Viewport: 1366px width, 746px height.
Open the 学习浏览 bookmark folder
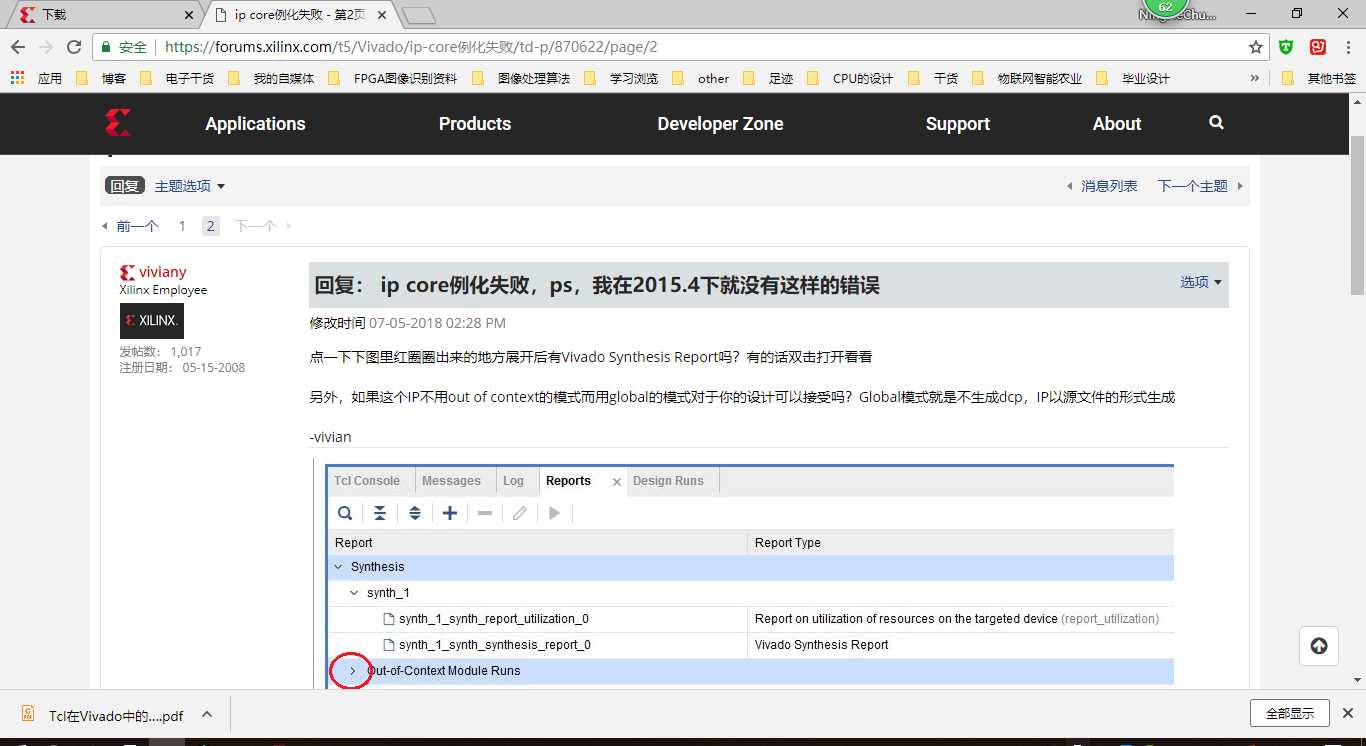tap(621, 78)
